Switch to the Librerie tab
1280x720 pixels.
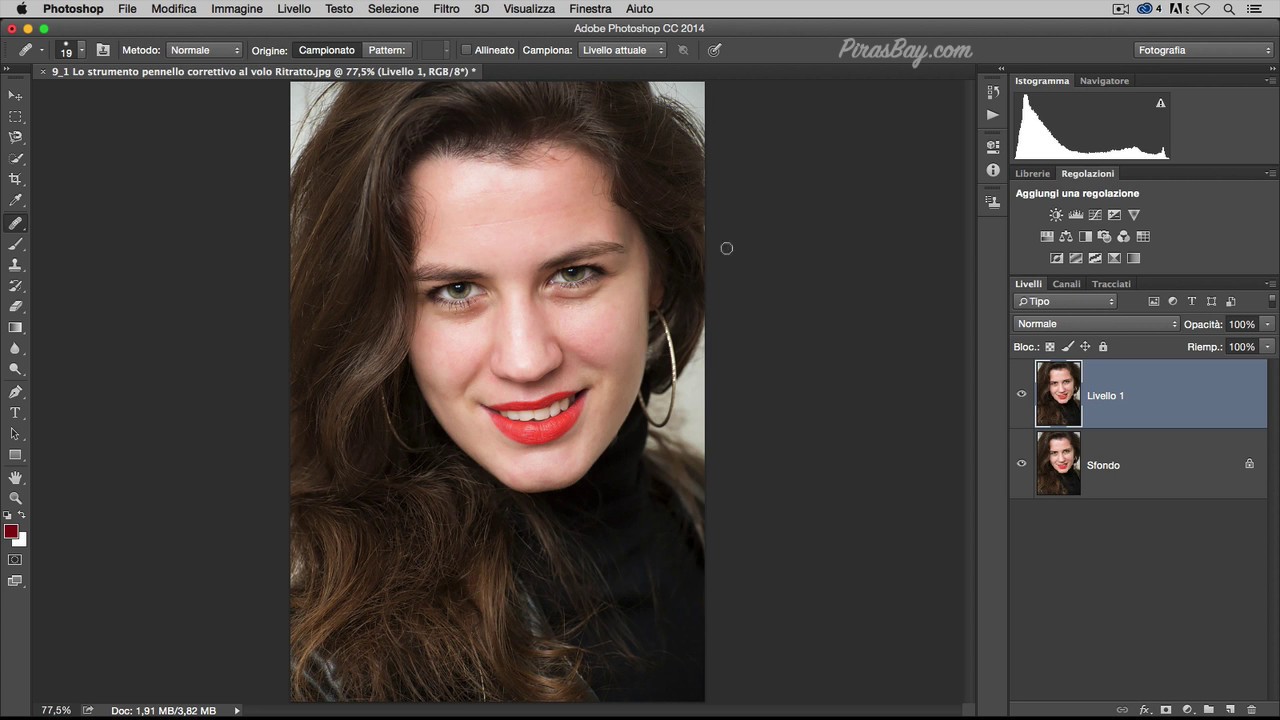click(x=1033, y=174)
